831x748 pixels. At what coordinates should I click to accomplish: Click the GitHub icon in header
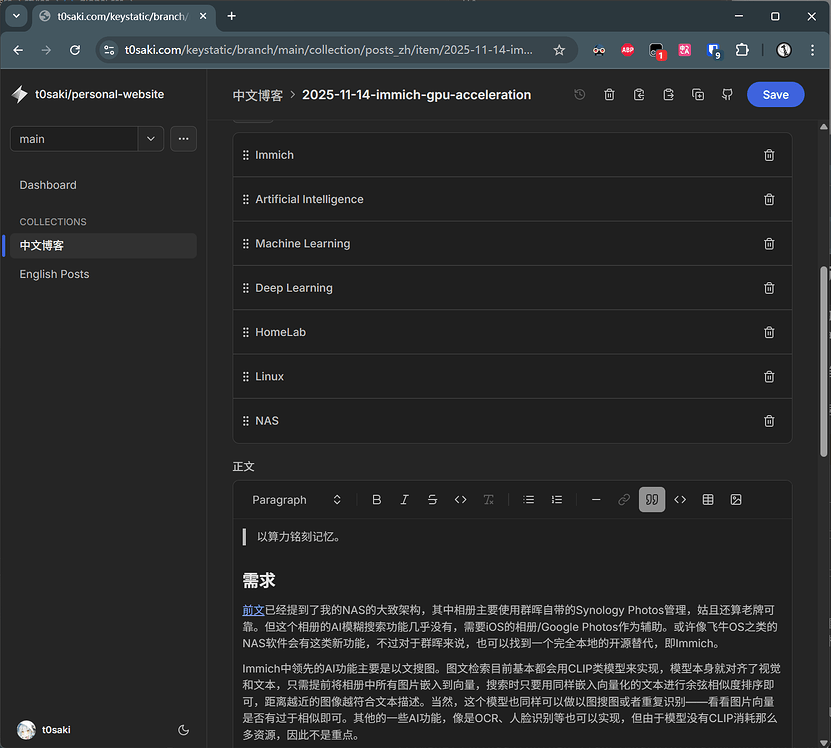(727, 95)
